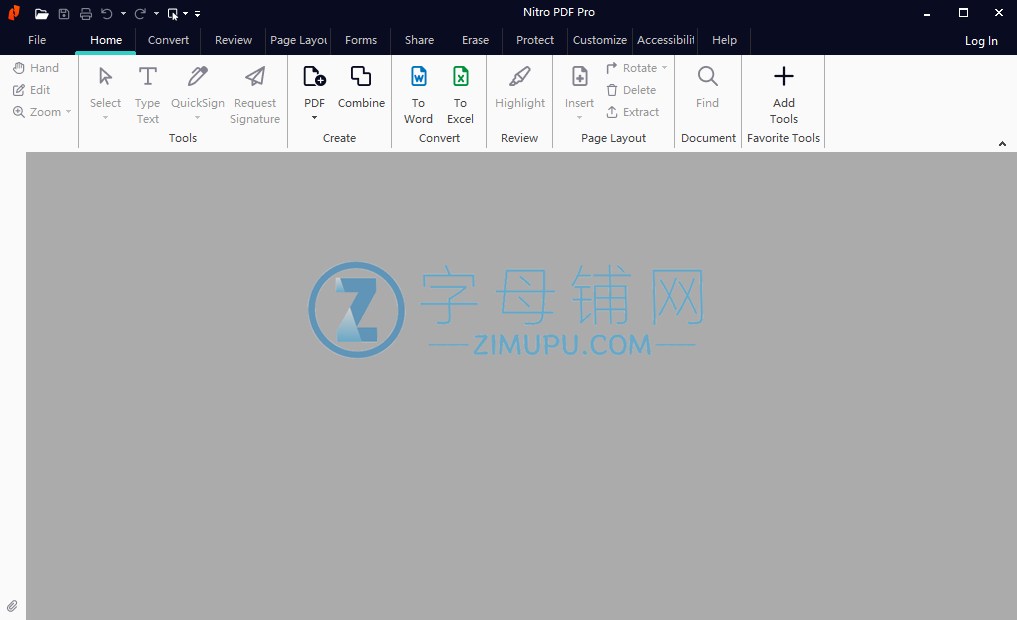The height and width of the screenshot is (620, 1017).
Task: Expand the QuickSign dropdown arrow
Action: [198, 118]
